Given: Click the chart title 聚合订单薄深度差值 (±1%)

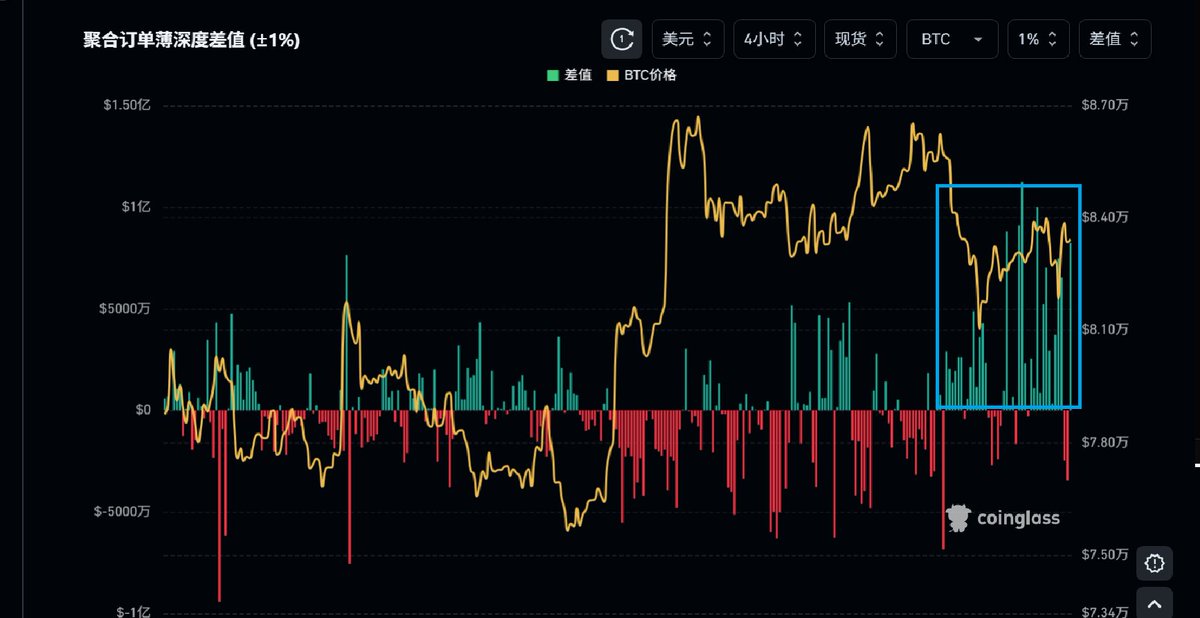Looking at the screenshot, I should [x=192, y=40].
